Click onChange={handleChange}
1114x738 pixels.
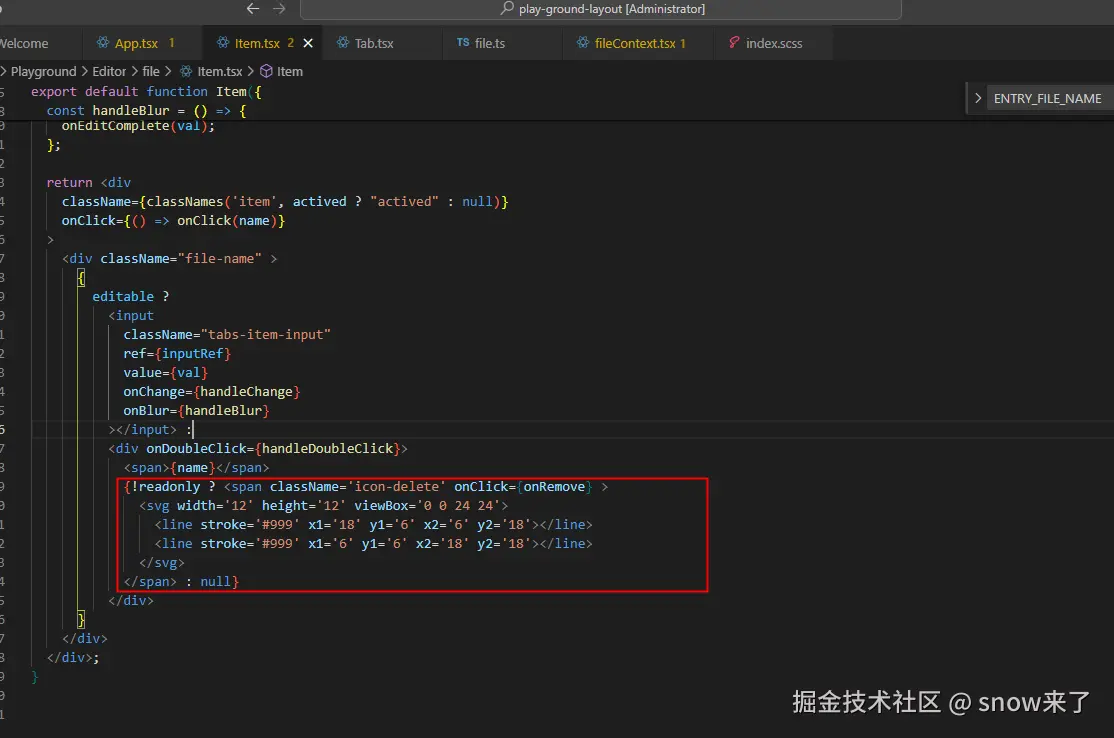click(x=212, y=392)
